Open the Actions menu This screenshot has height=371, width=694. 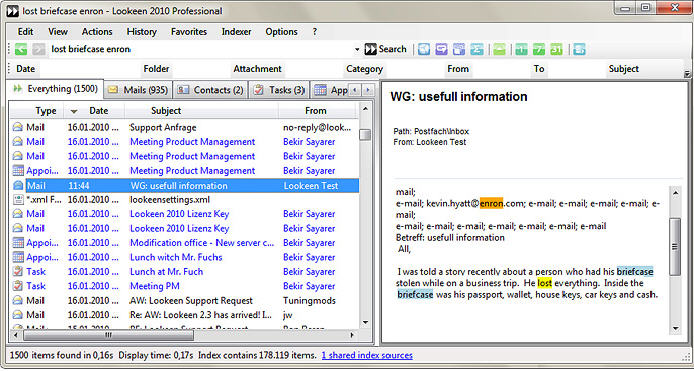(97, 32)
